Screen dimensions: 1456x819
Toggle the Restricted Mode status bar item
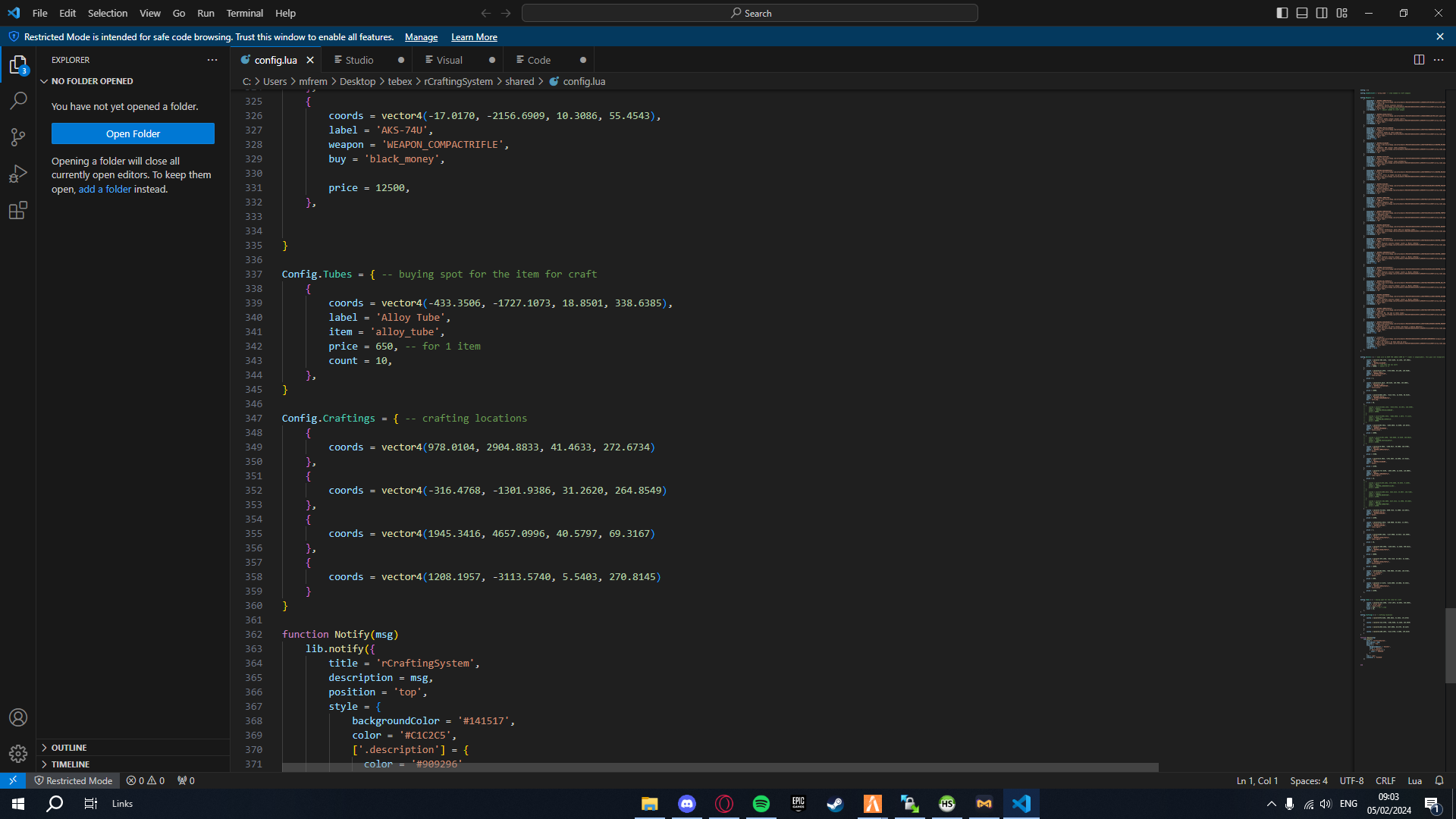click(x=74, y=780)
